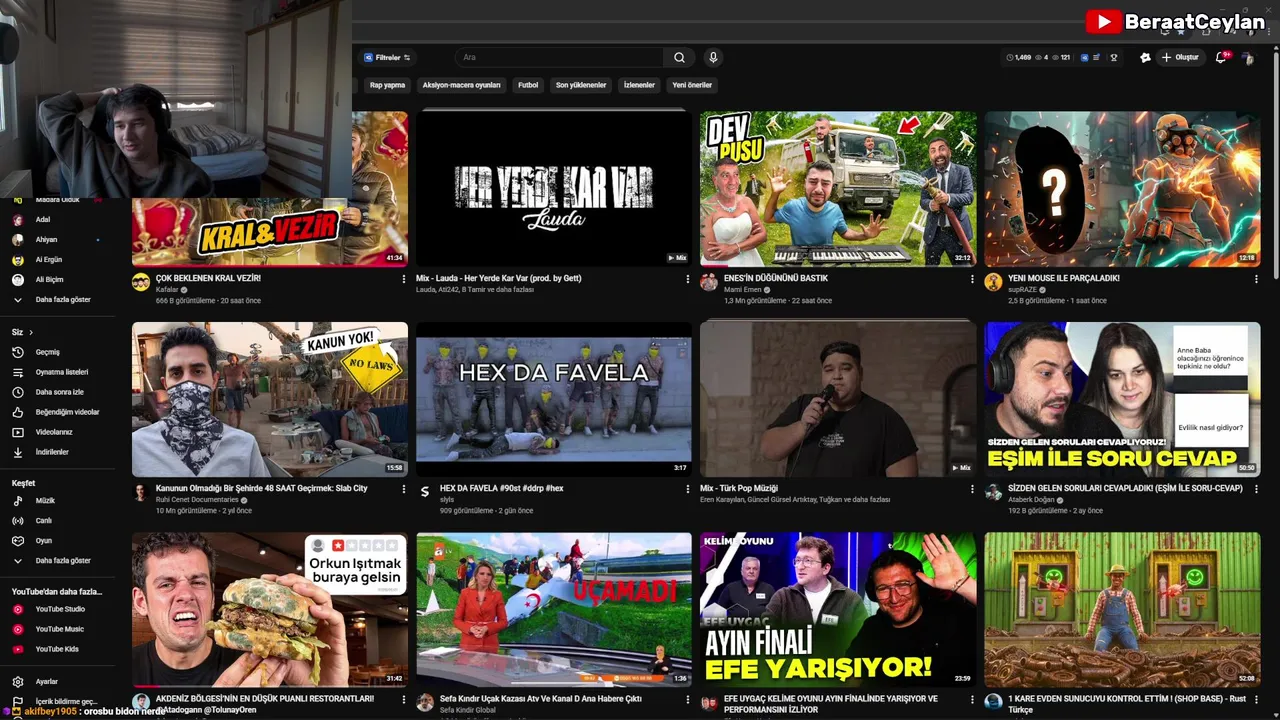Image resolution: width=1280 pixels, height=720 pixels.
Task: Select İzlenenler chip
Action: (639, 85)
